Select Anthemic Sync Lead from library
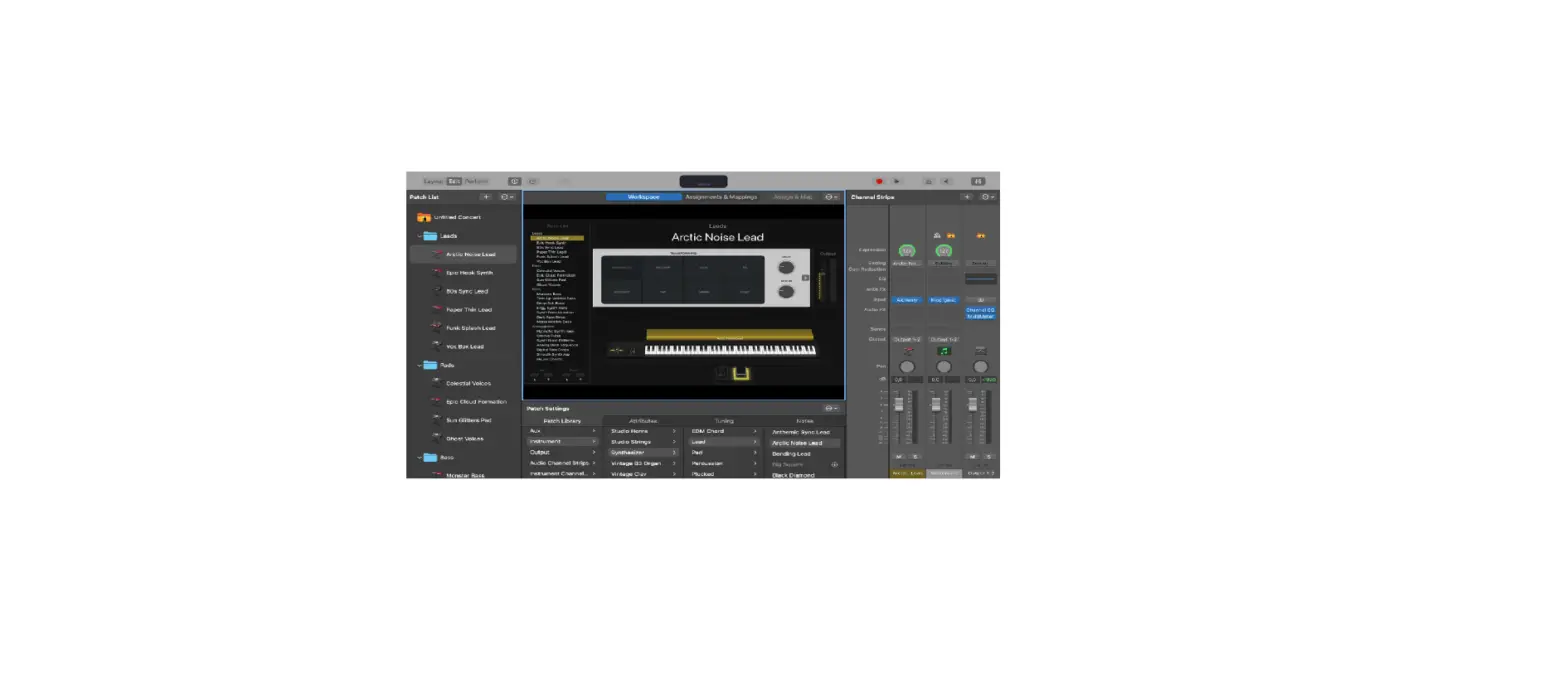Viewport: 1568px width, 674px height. [801, 432]
